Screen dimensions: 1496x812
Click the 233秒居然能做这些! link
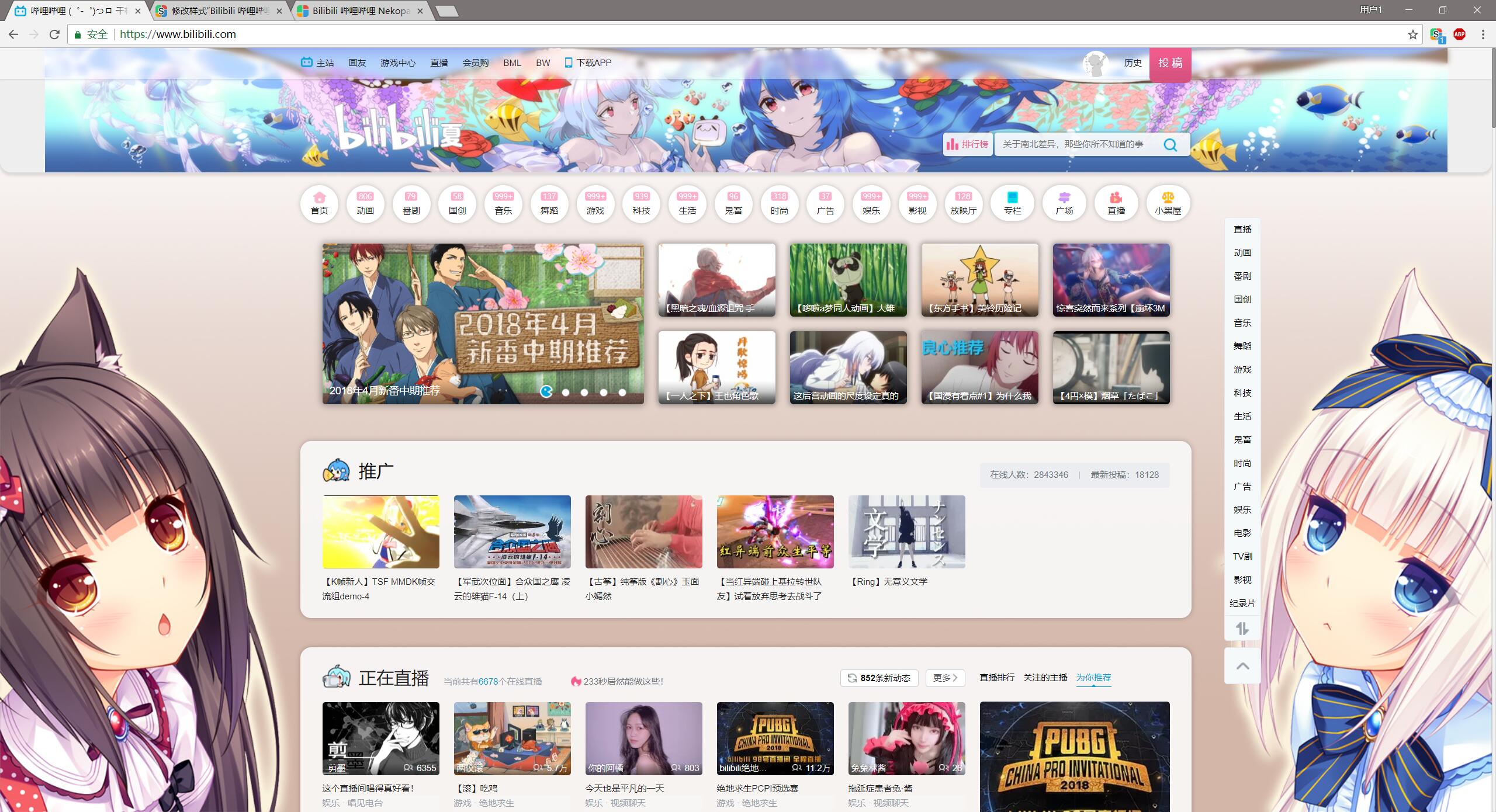pos(618,681)
